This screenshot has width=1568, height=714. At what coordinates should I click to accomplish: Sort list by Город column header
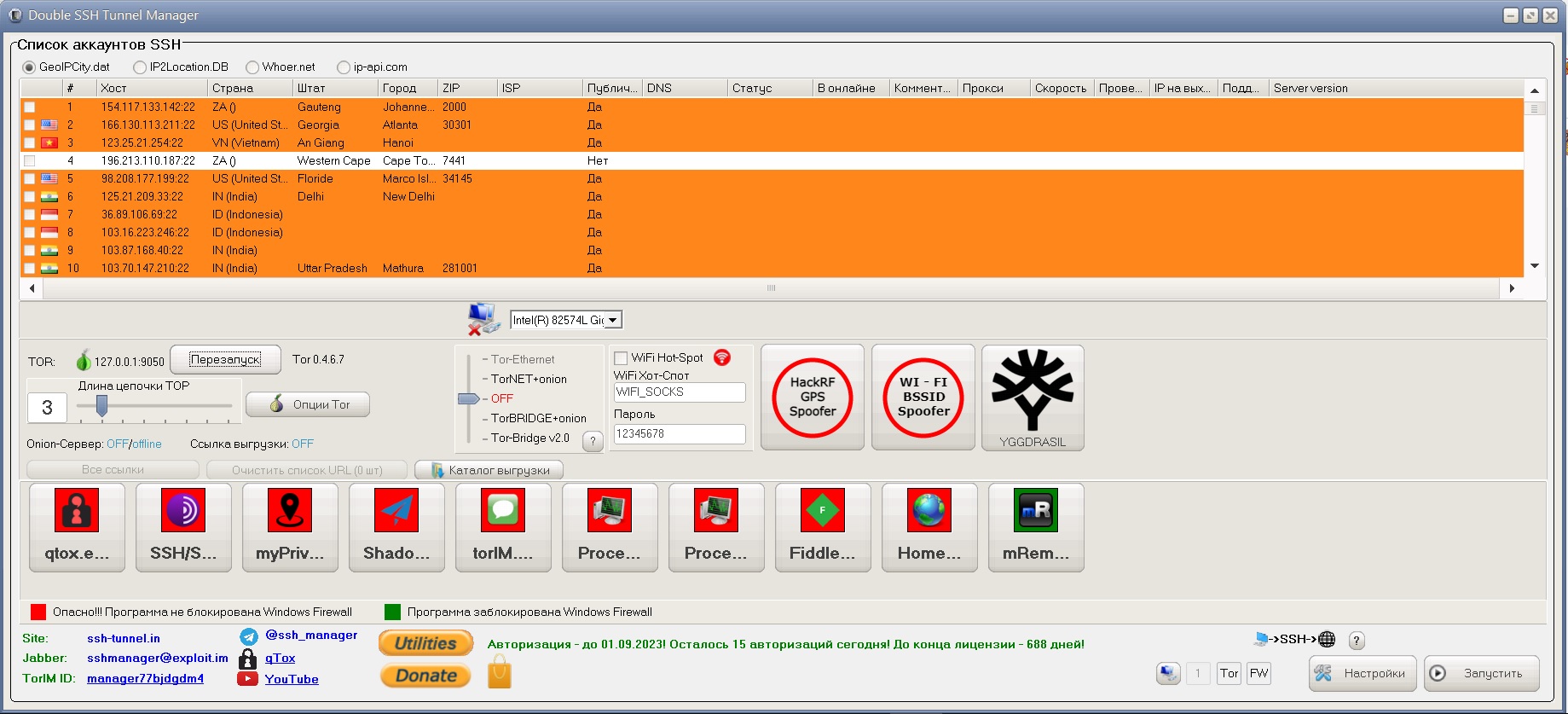(x=408, y=88)
